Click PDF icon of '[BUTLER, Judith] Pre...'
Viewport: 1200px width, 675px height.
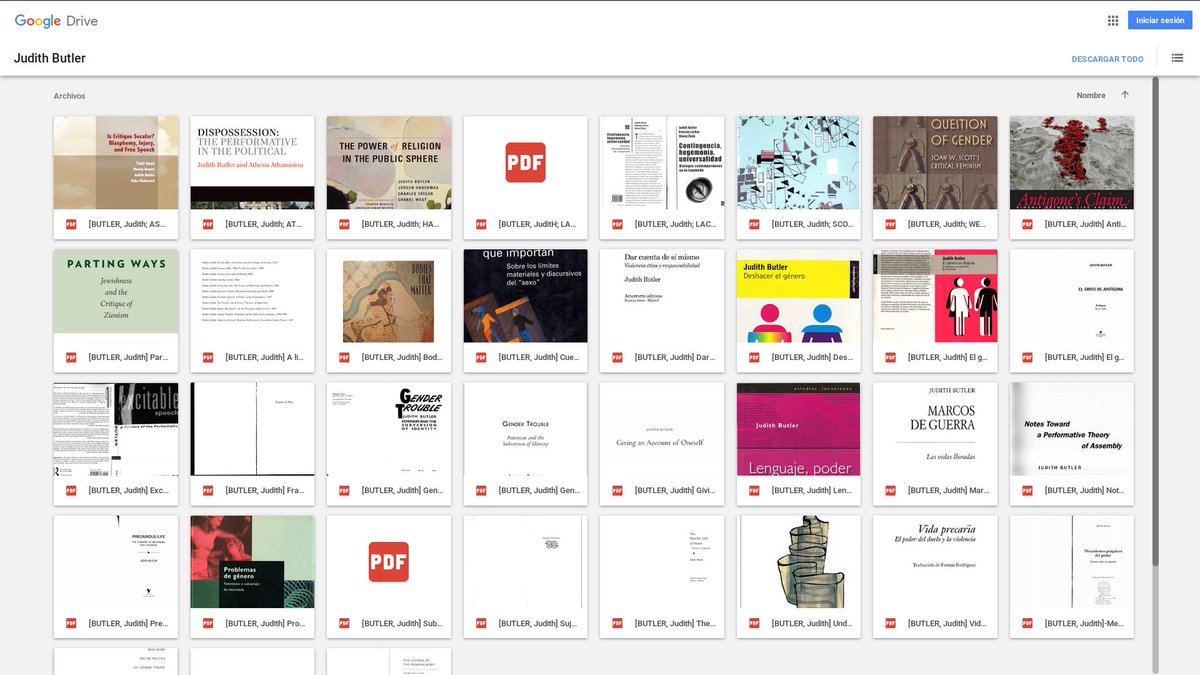tap(71, 623)
